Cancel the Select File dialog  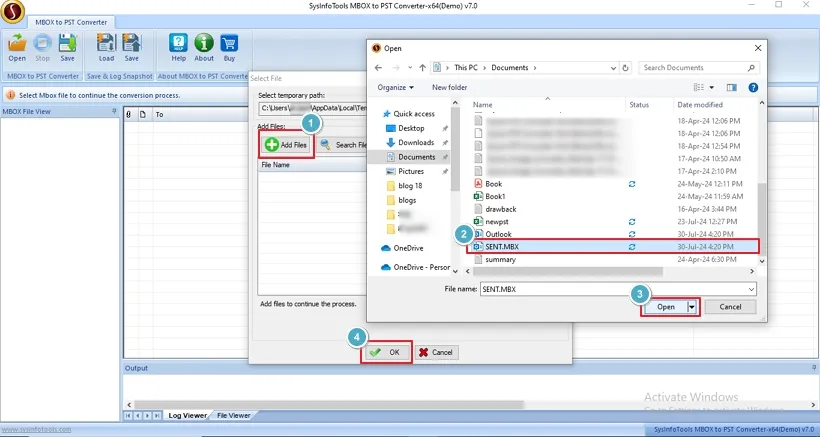(x=437, y=352)
